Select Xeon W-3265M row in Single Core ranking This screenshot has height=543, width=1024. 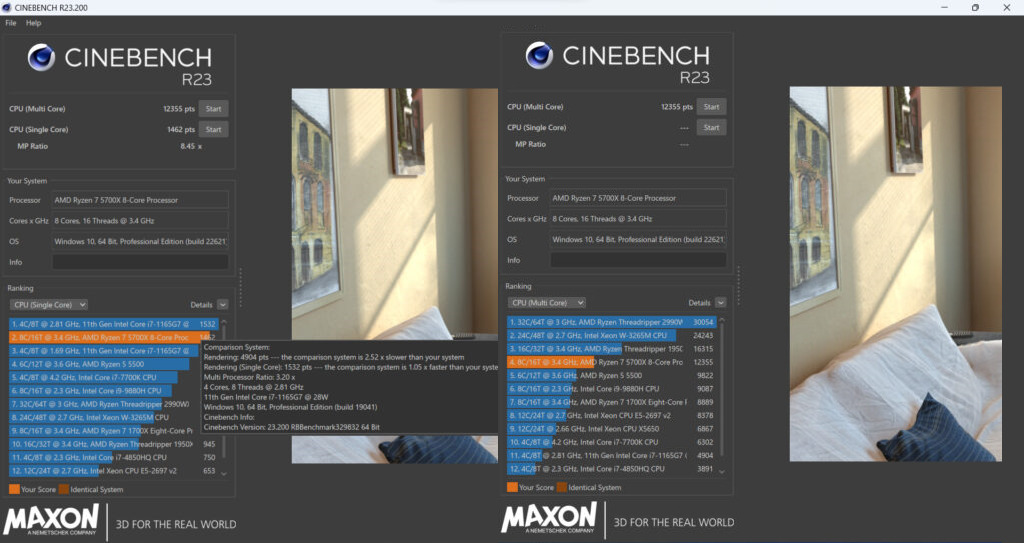113,417
